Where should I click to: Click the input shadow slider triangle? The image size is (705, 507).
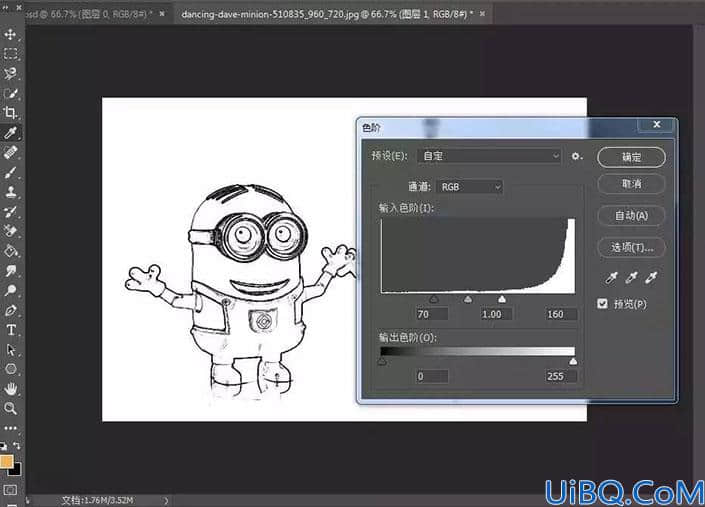[433, 299]
